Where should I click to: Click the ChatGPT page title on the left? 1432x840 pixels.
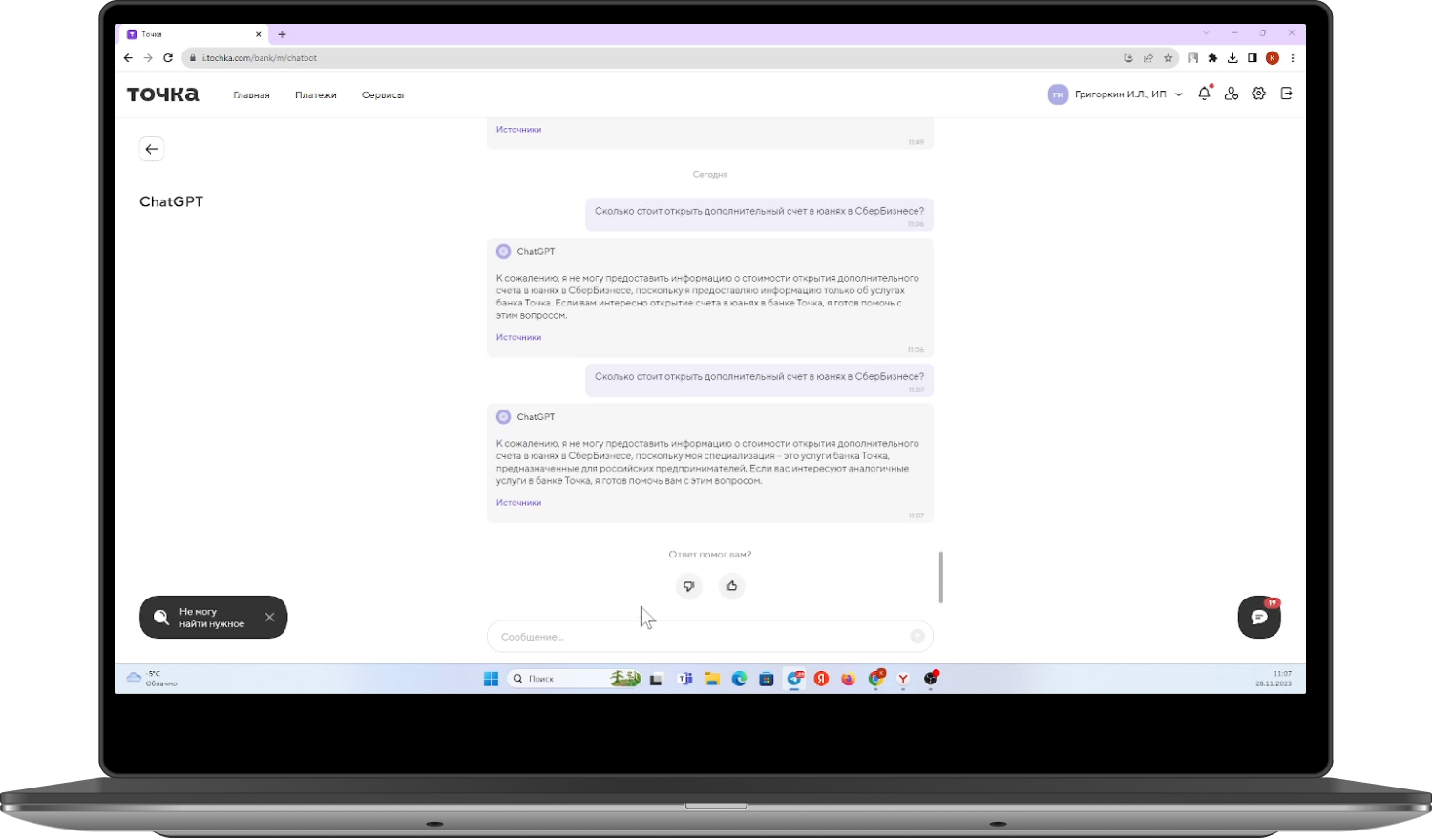click(172, 201)
